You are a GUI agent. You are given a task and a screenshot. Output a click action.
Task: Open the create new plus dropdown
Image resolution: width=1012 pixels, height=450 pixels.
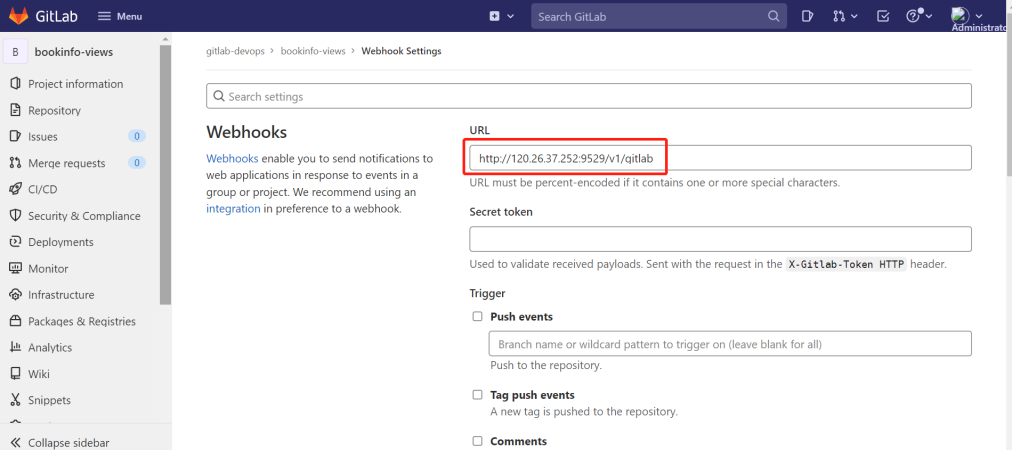point(501,16)
